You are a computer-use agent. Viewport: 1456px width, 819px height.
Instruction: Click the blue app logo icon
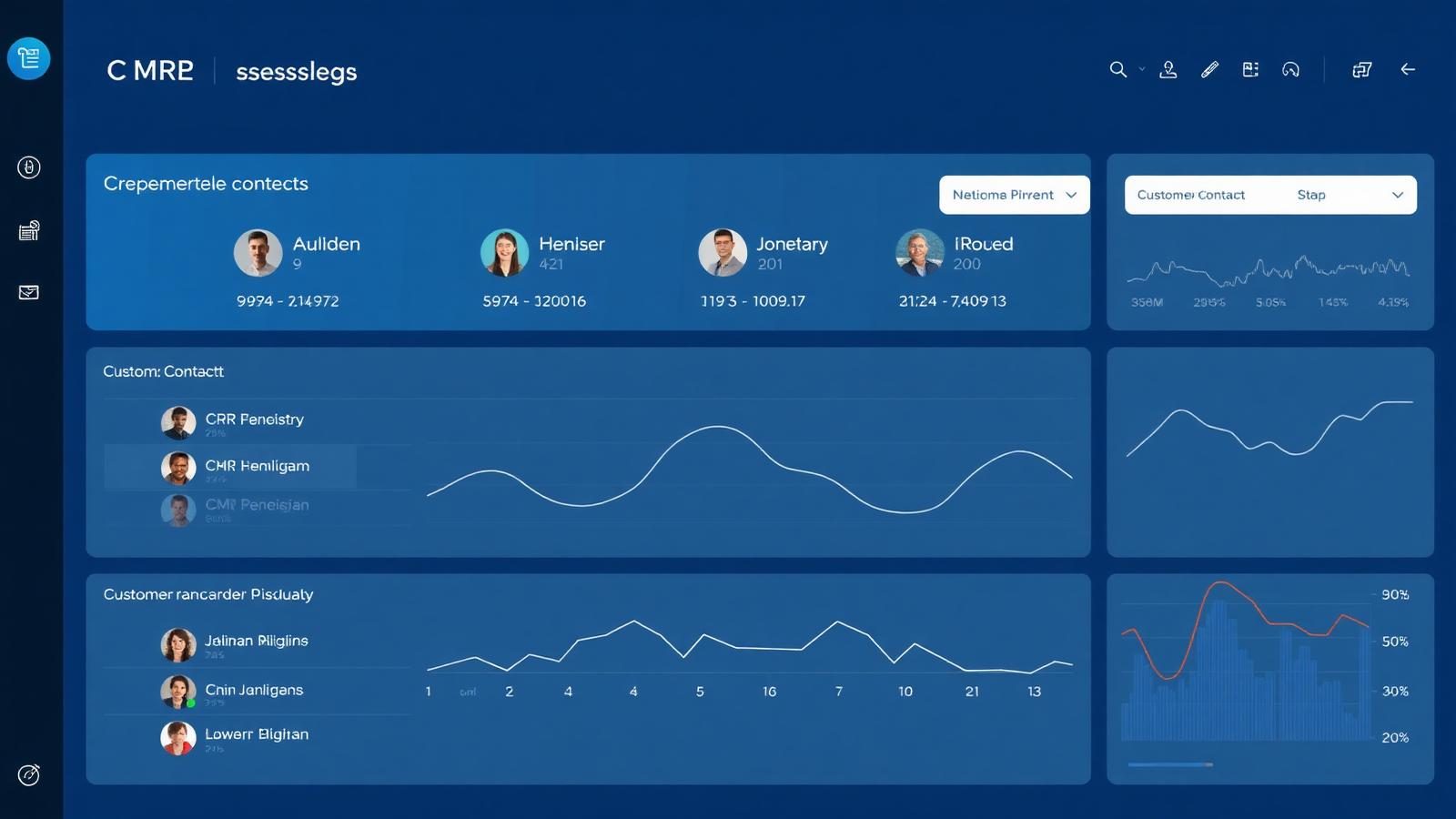point(28,58)
